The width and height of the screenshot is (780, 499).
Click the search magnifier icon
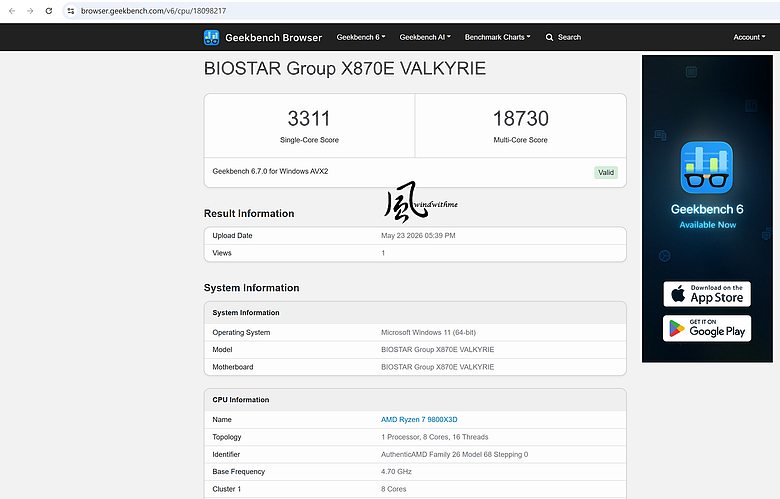pyautogui.click(x=549, y=37)
